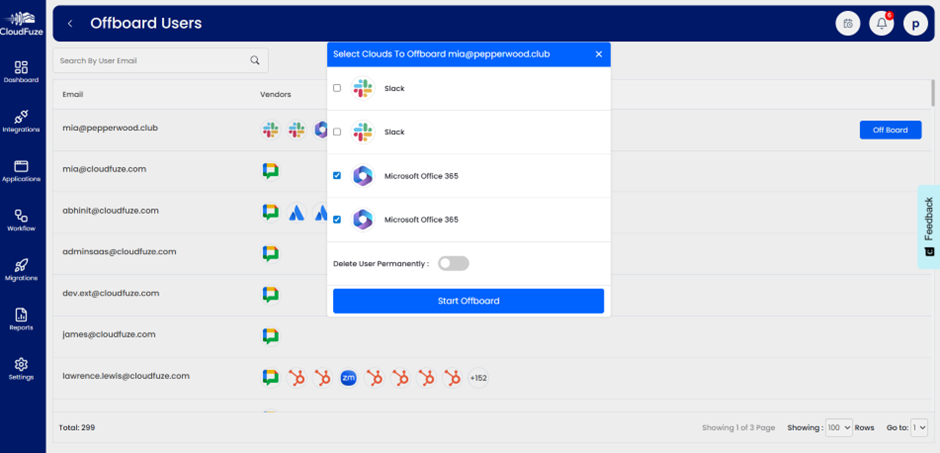Image resolution: width=940 pixels, height=453 pixels.
Task: Click the Search By User Email field
Action: click(x=150, y=61)
